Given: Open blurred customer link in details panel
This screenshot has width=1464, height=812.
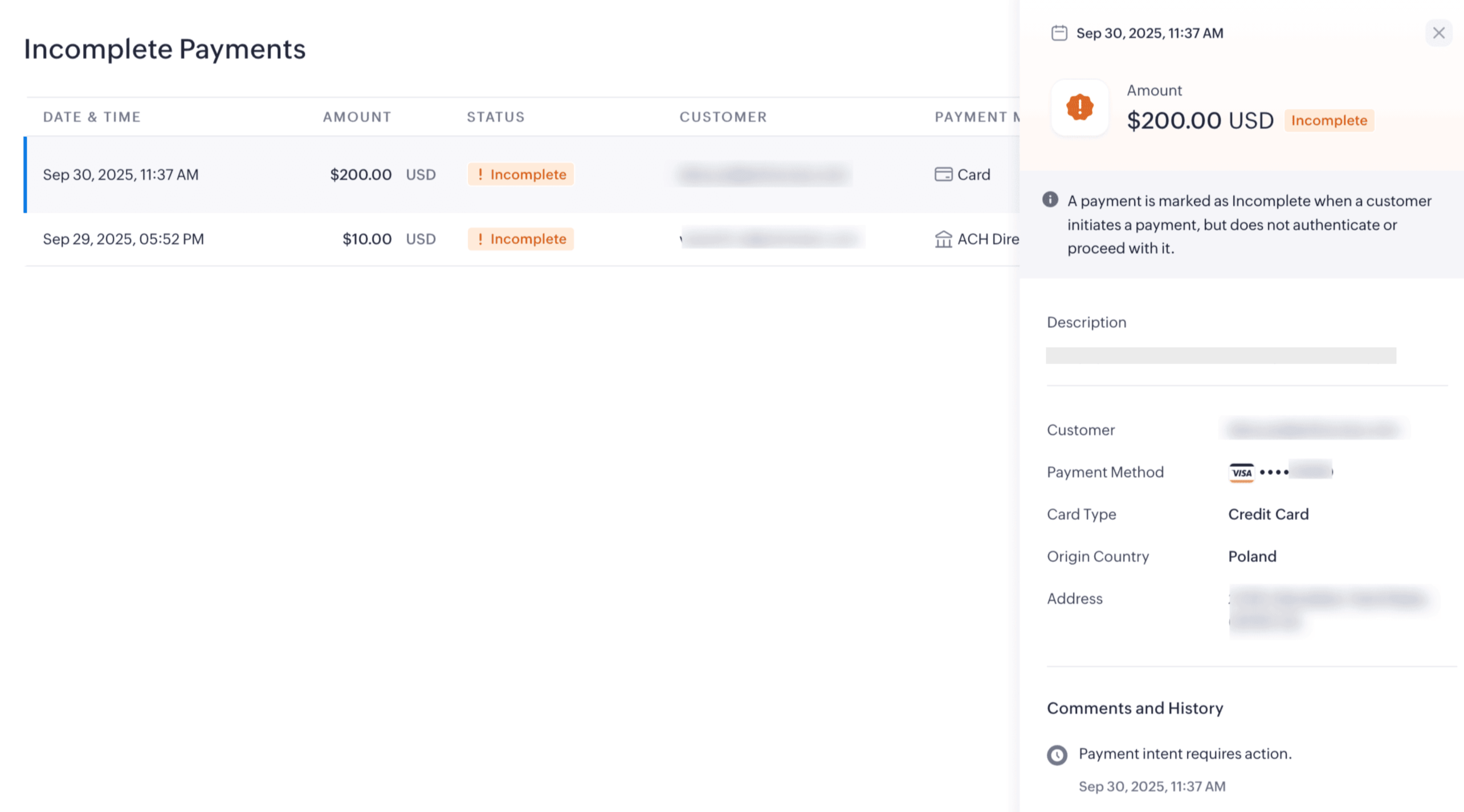Looking at the screenshot, I should tap(1313, 429).
